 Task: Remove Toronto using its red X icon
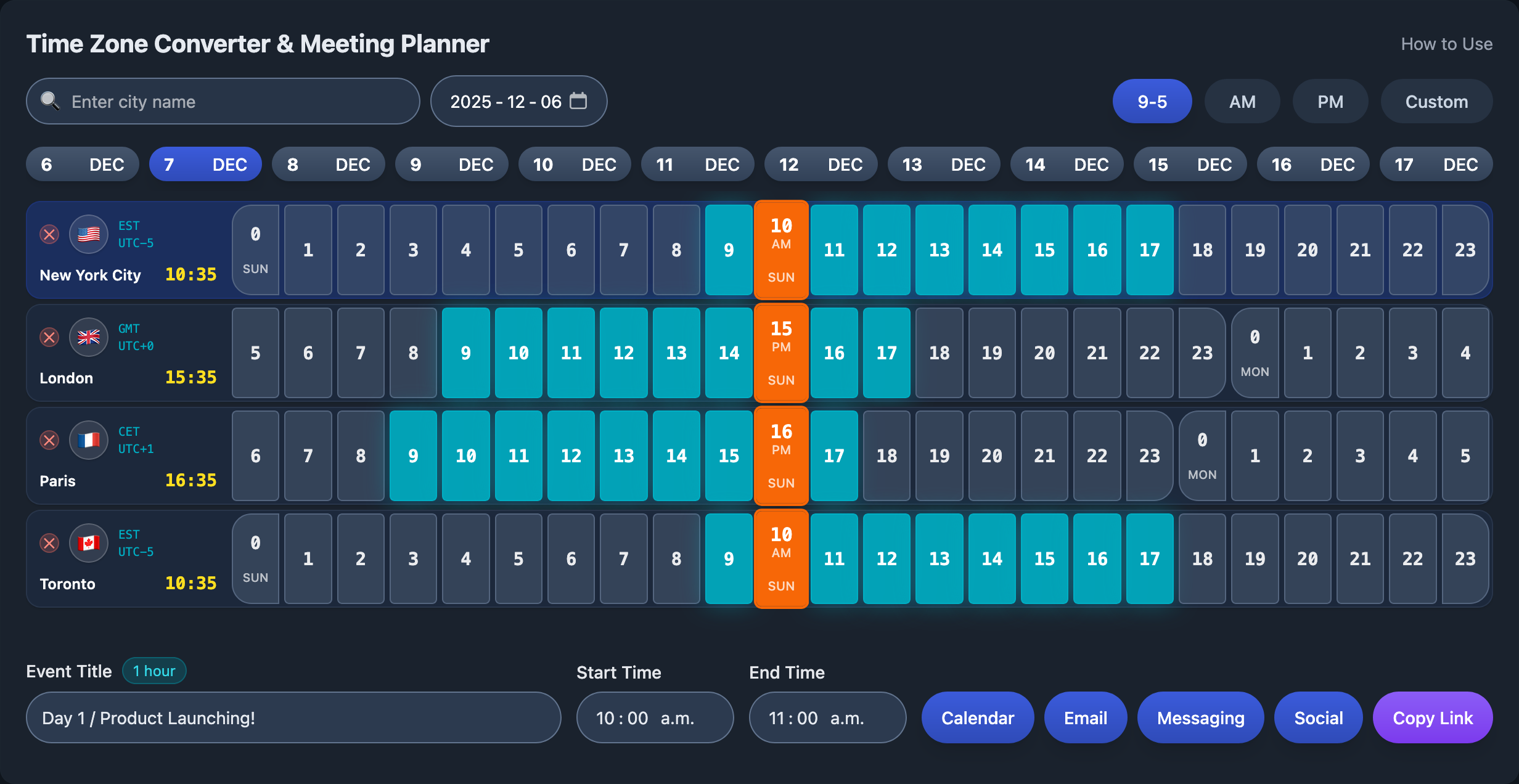(49, 543)
